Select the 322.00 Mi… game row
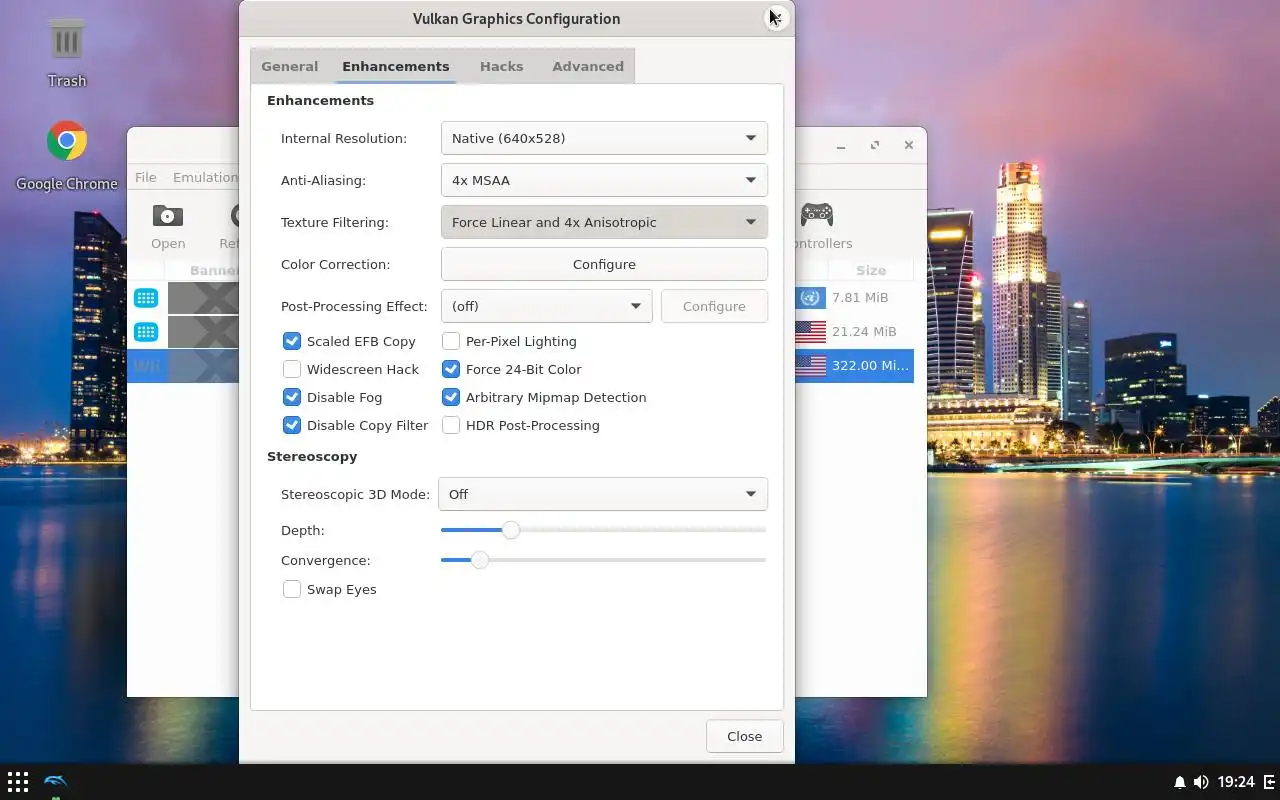The image size is (1280, 800). (x=854, y=365)
